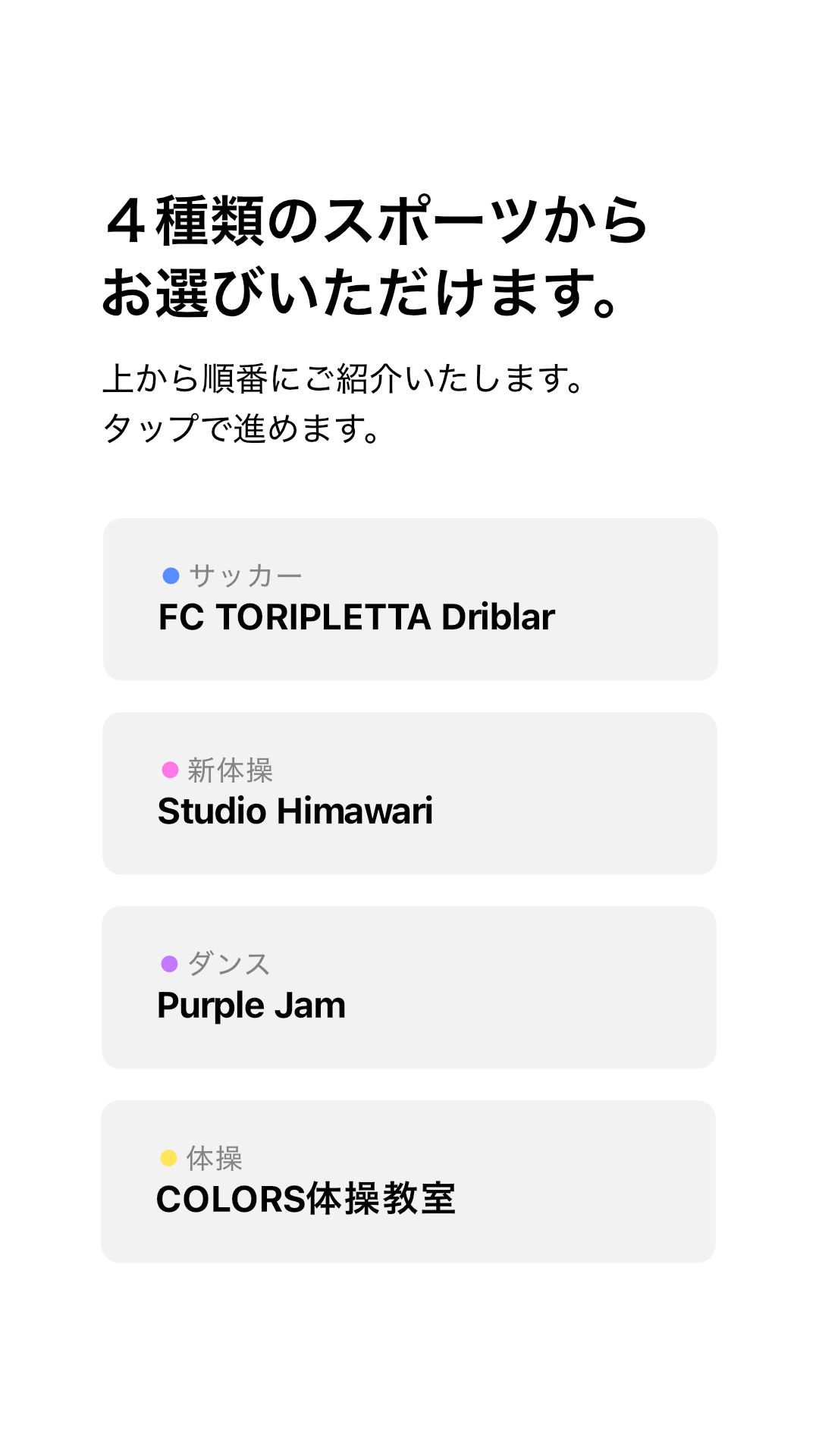This screenshot has height=1456, width=819.
Task: Click the pink dot beside 新体操
Action: tap(171, 770)
